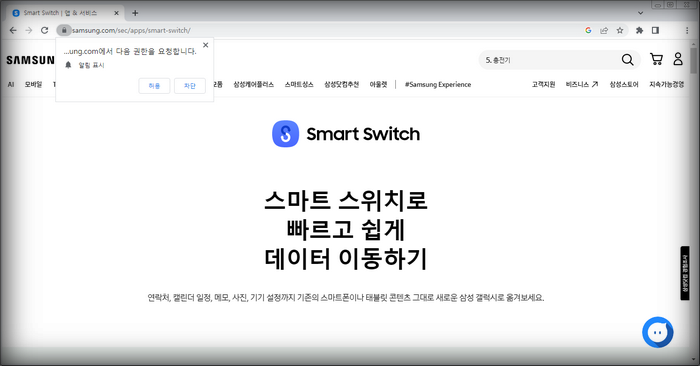Viewport: 700px width, 366px height.
Task: Toggle the browser side panel
Action: (x=655, y=30)
